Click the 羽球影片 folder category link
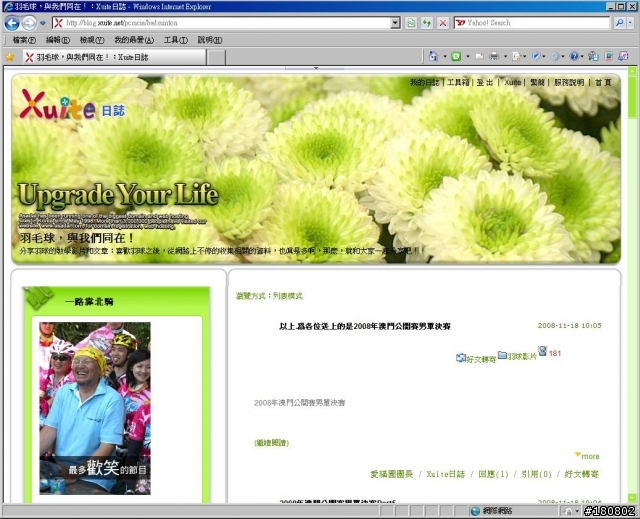Screen dimensions: 640x519 [517, 356]
